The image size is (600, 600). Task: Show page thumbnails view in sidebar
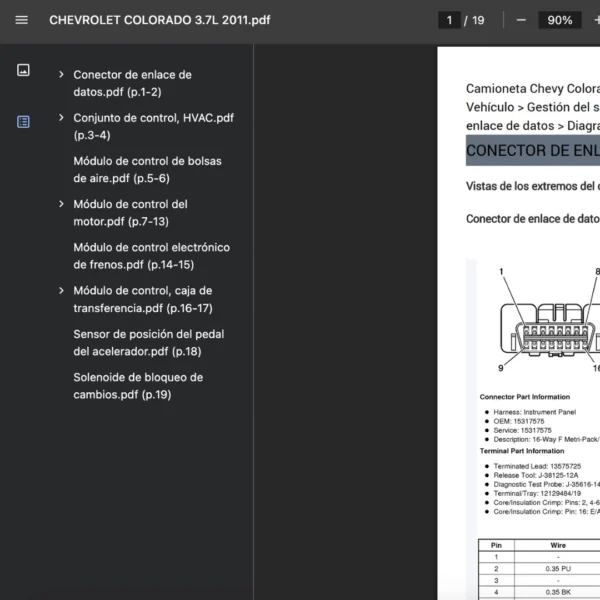tap(23, 70)
